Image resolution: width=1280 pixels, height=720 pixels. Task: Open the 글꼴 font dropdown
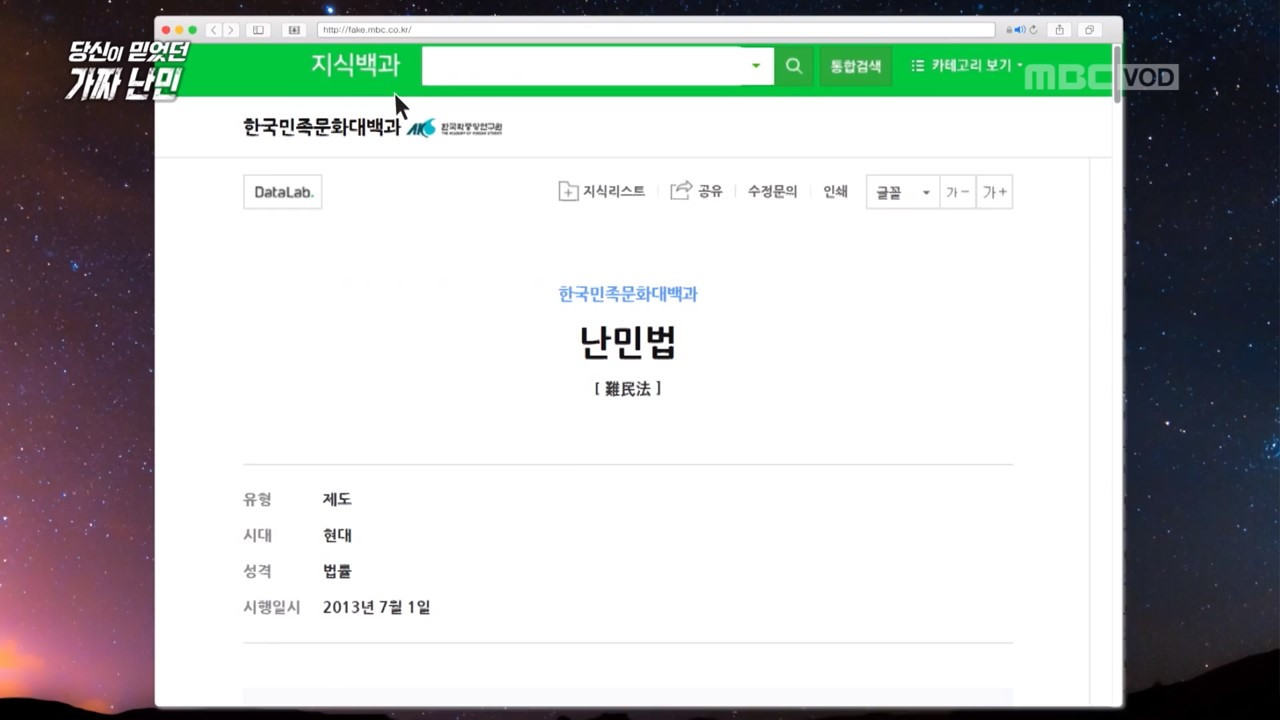point(903,192)
